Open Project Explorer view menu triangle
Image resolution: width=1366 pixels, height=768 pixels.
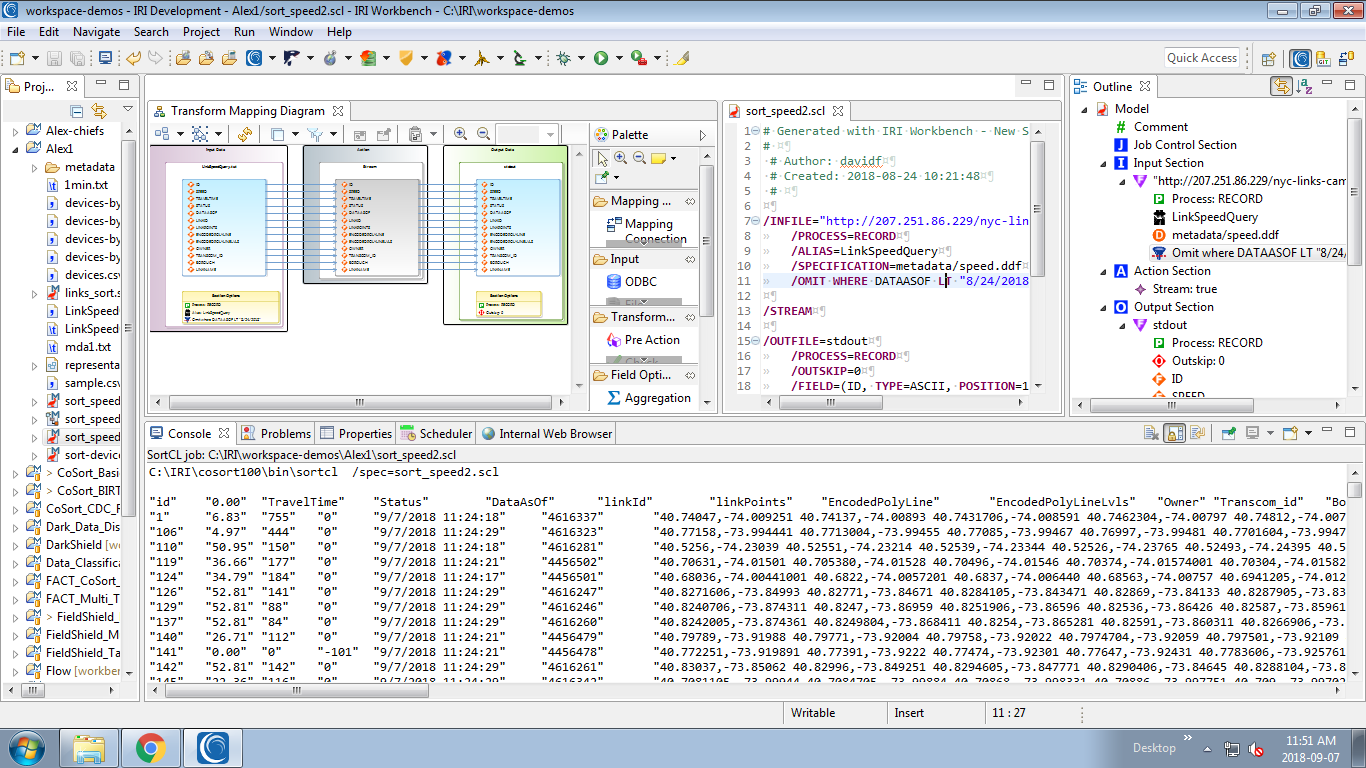[128, 109]
